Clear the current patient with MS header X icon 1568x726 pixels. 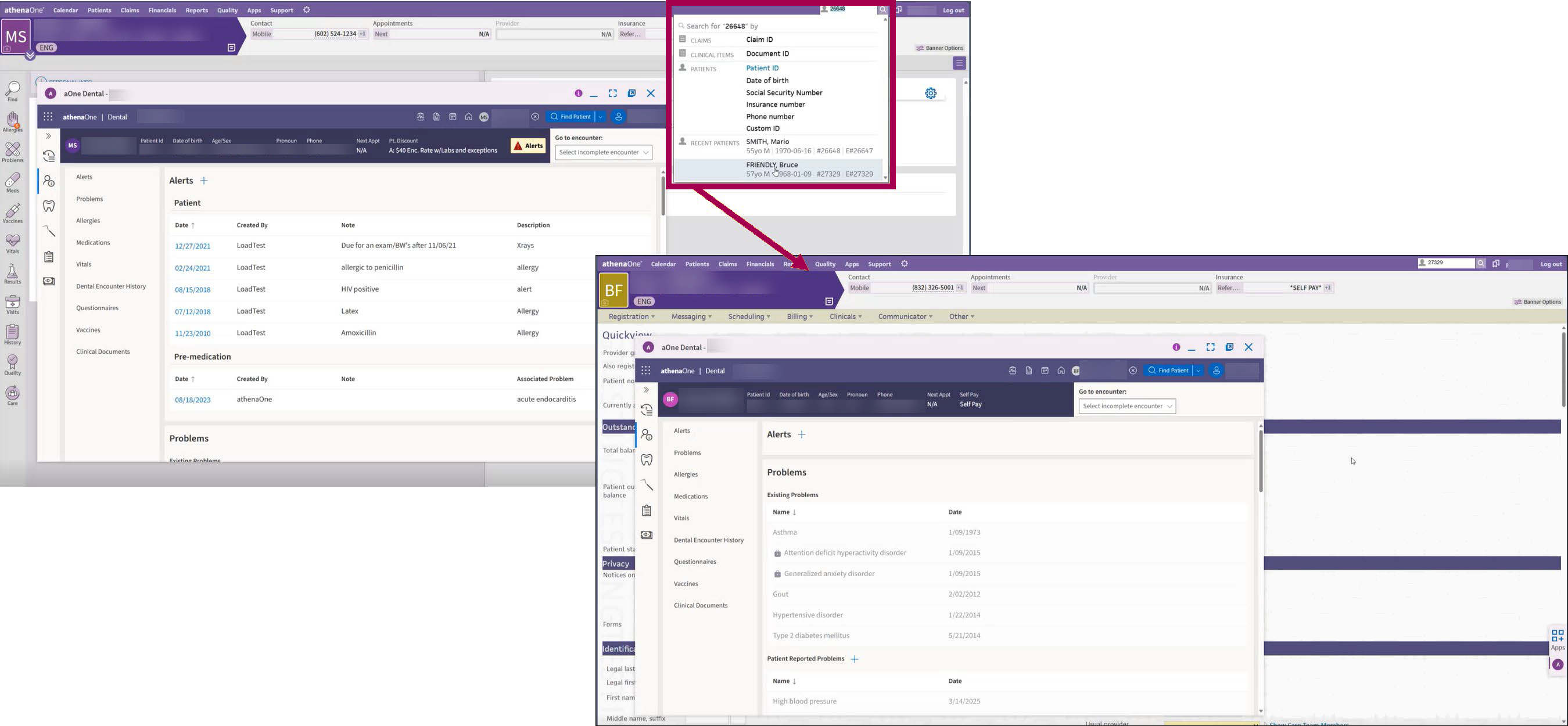point(535,117)
